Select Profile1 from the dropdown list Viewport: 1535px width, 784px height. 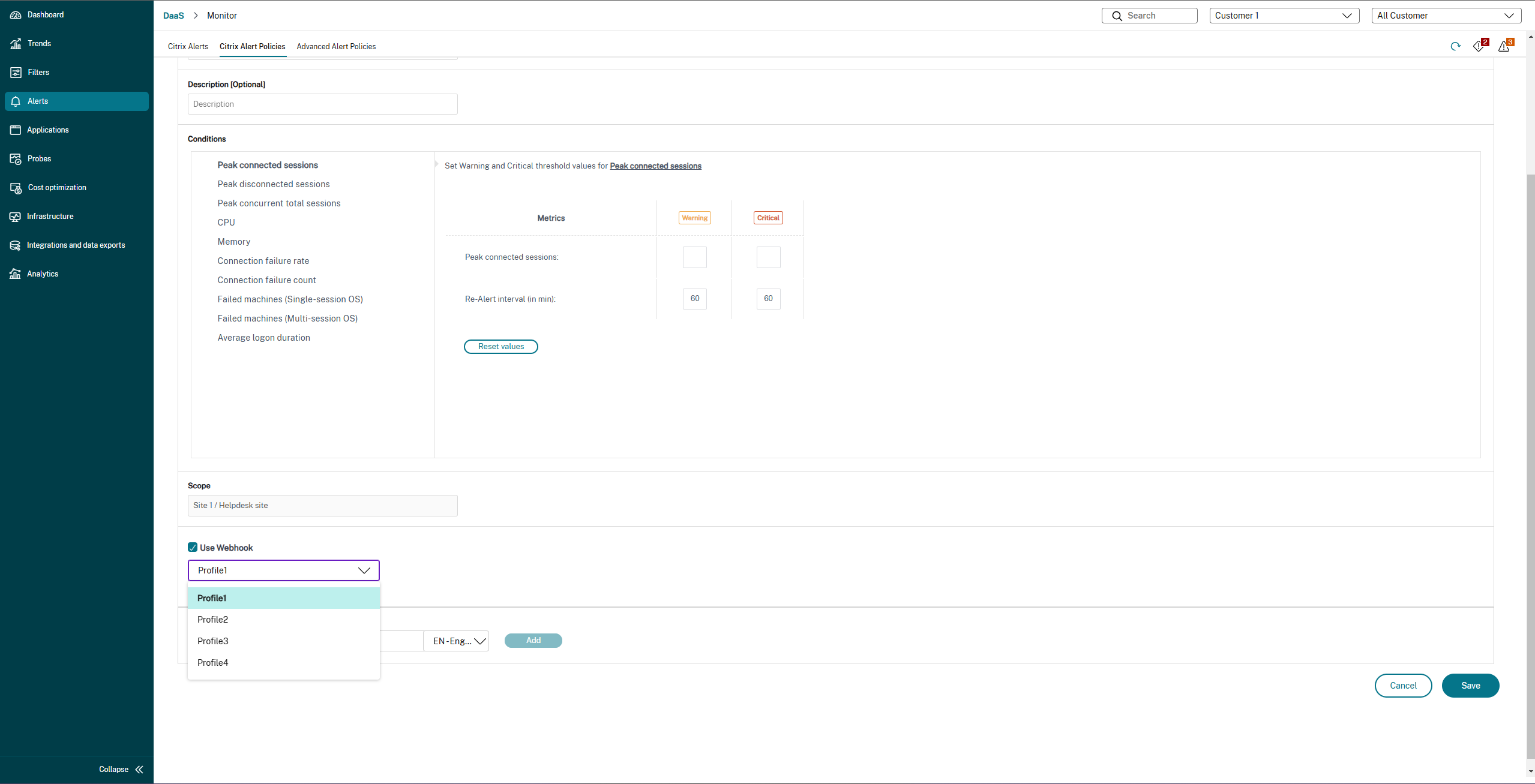point(284,598)
